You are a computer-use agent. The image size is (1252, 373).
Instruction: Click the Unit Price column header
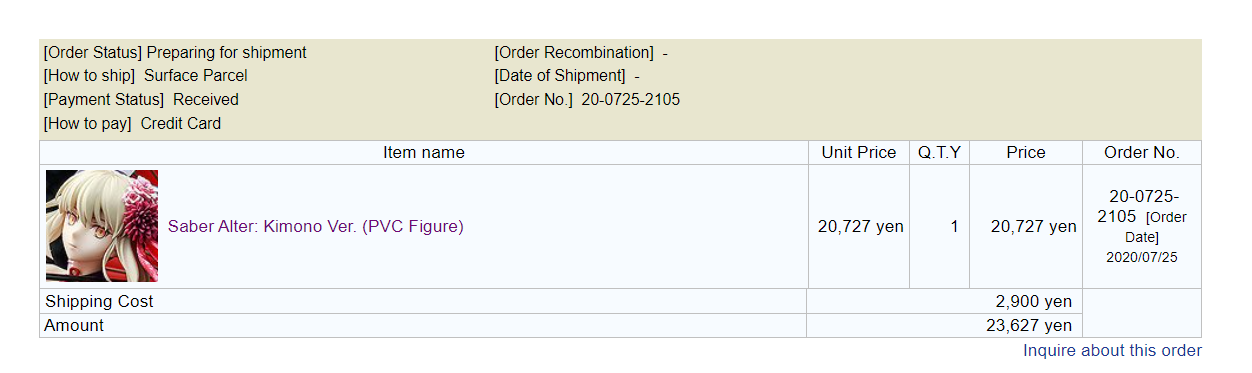point(859,152)
